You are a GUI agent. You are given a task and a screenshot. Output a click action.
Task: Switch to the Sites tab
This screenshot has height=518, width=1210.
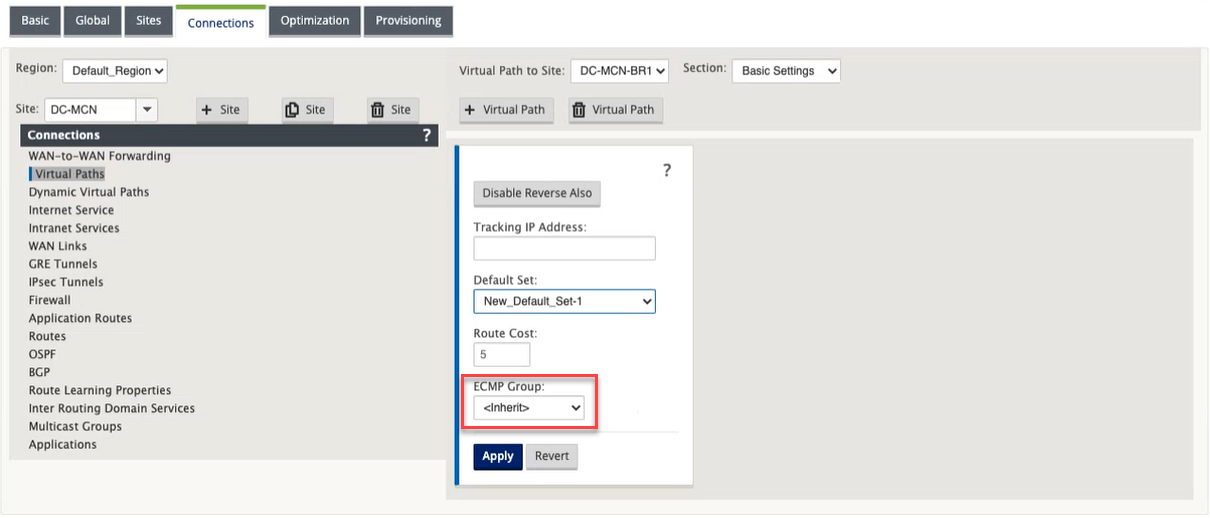tap(148, 21)
